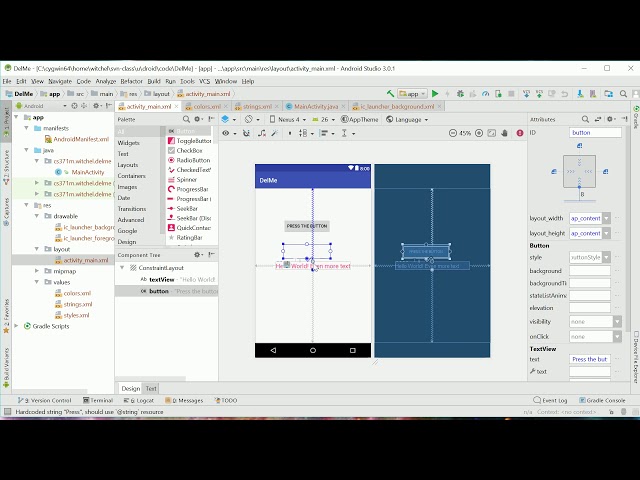The height and width of the screenshot is (480, 640).
Task: Open the Build menu
Action: coord(154,81)
